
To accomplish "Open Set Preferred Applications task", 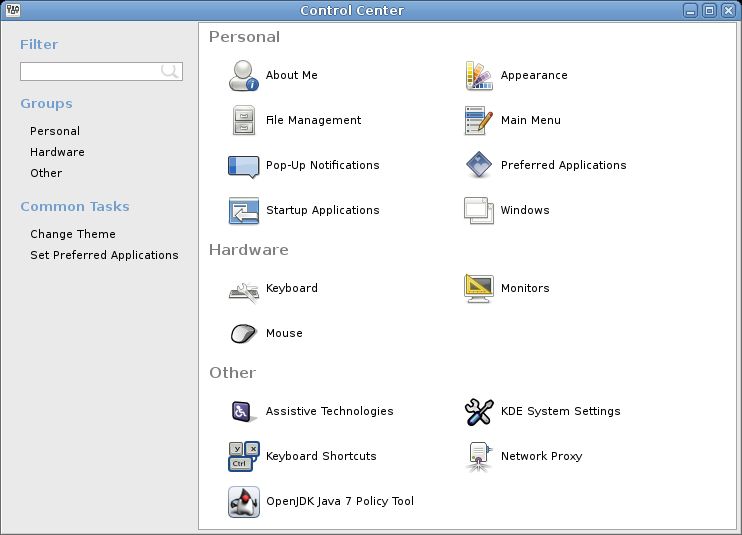I will 104,255.
